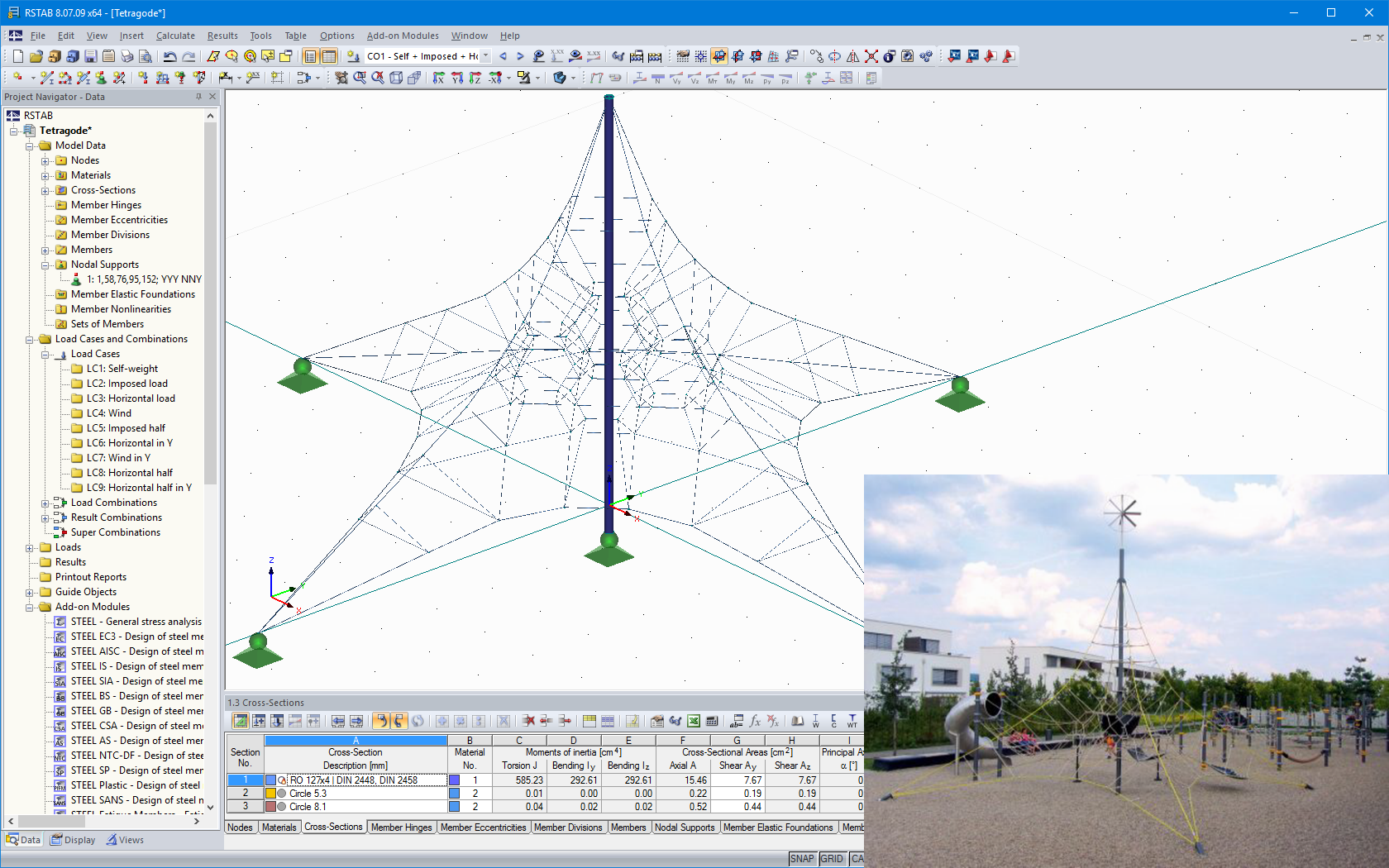Image resolution: width=1389 pixels, height=868 pixels.
Task: Activate the Zoom Window magnifier tool
Action: 360,78
